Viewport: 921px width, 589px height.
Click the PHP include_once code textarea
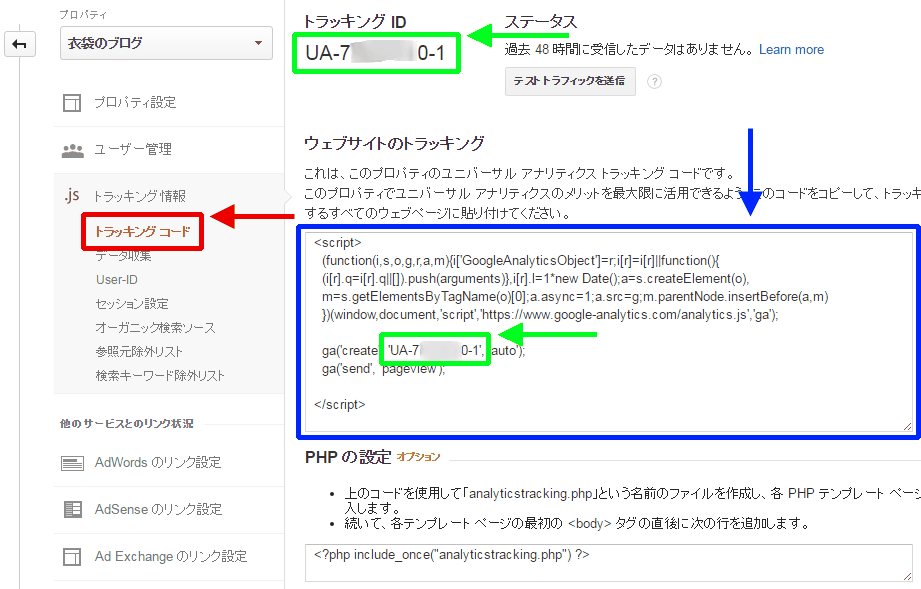(609, 563)
